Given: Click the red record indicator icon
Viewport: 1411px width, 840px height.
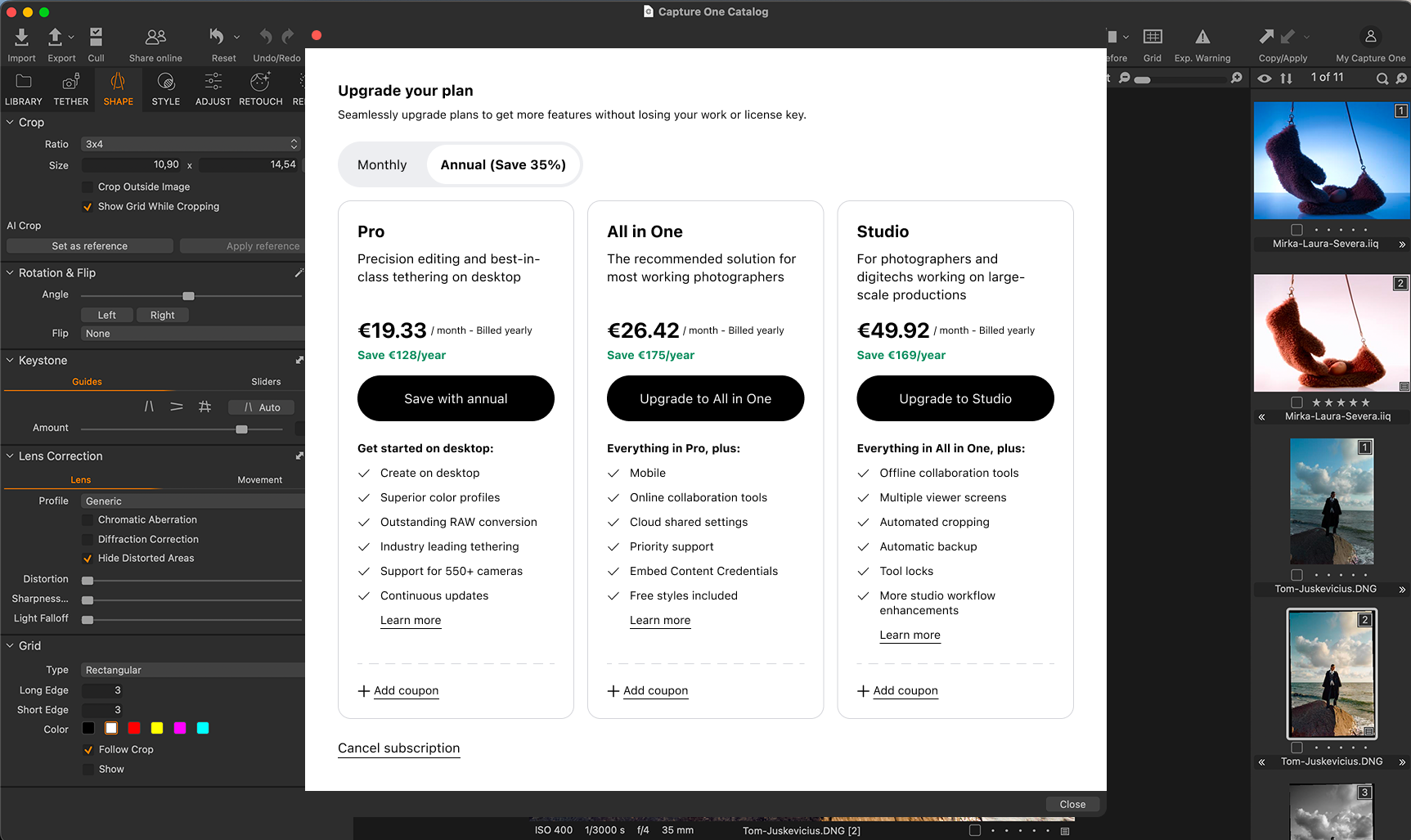Looking at the screenshot, I should (317, 35).
